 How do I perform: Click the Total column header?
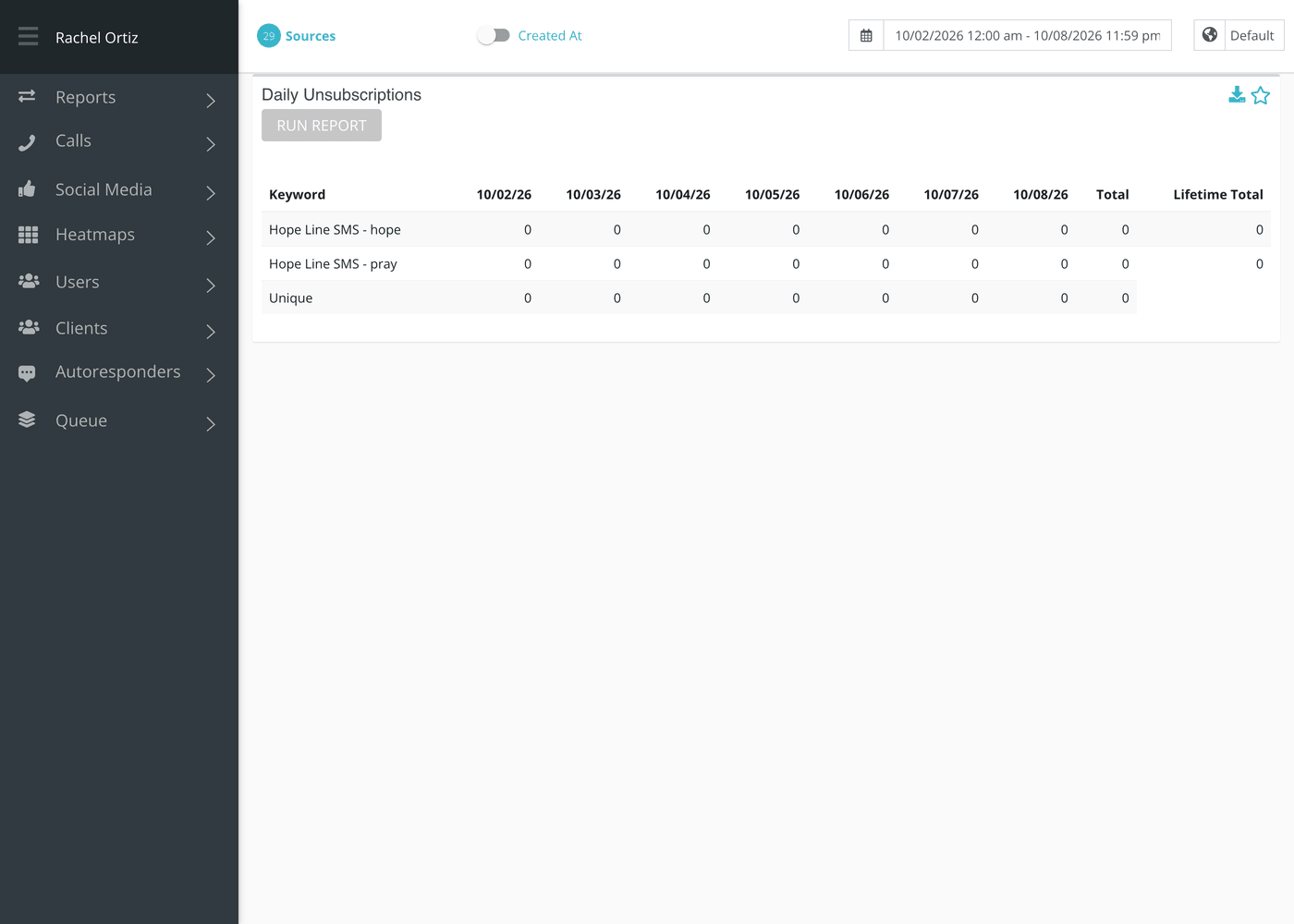point(1113,194)
